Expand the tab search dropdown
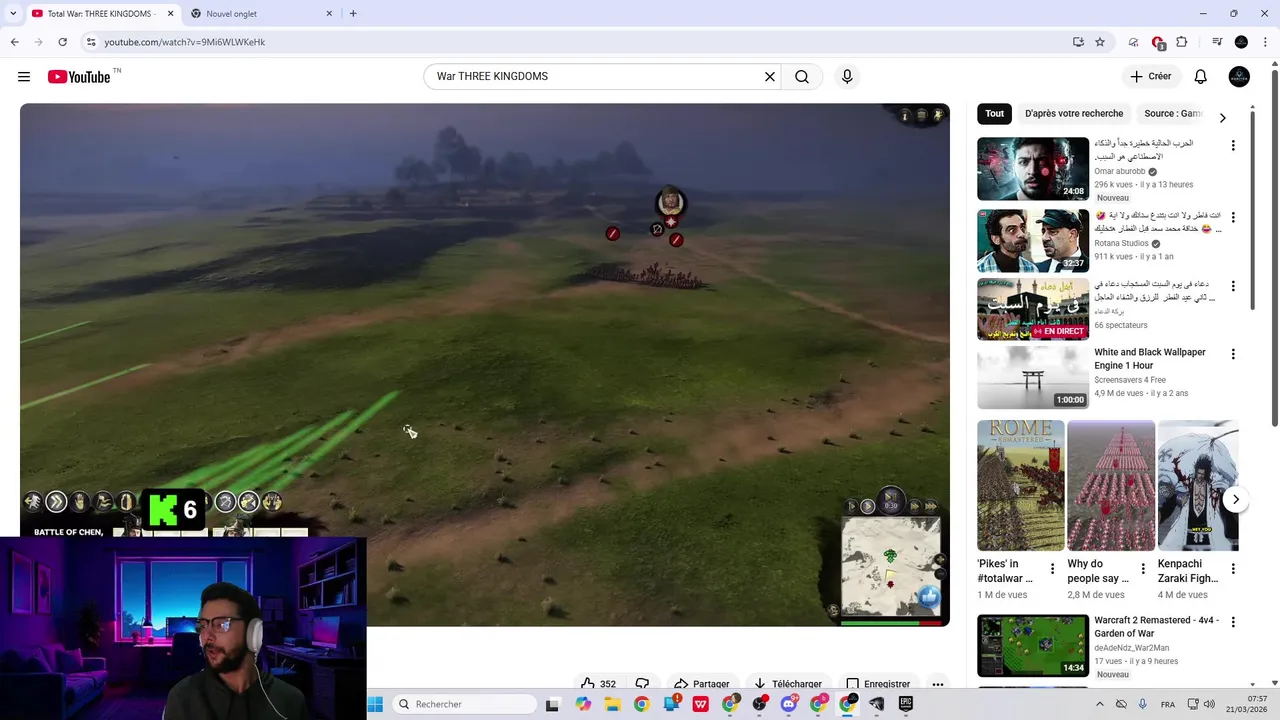1280x720 pixels. 12,14
